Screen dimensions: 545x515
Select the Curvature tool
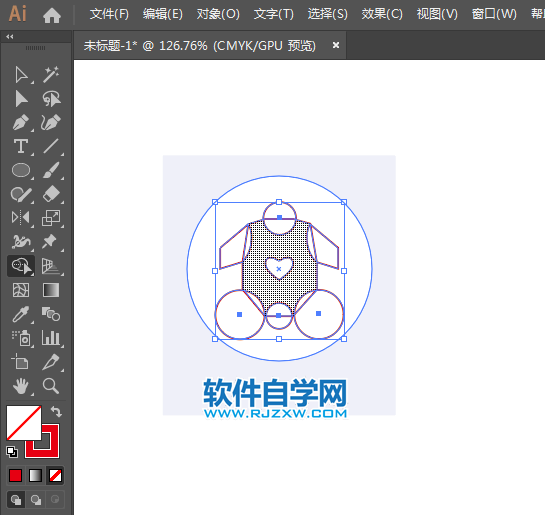click(51, 122)
